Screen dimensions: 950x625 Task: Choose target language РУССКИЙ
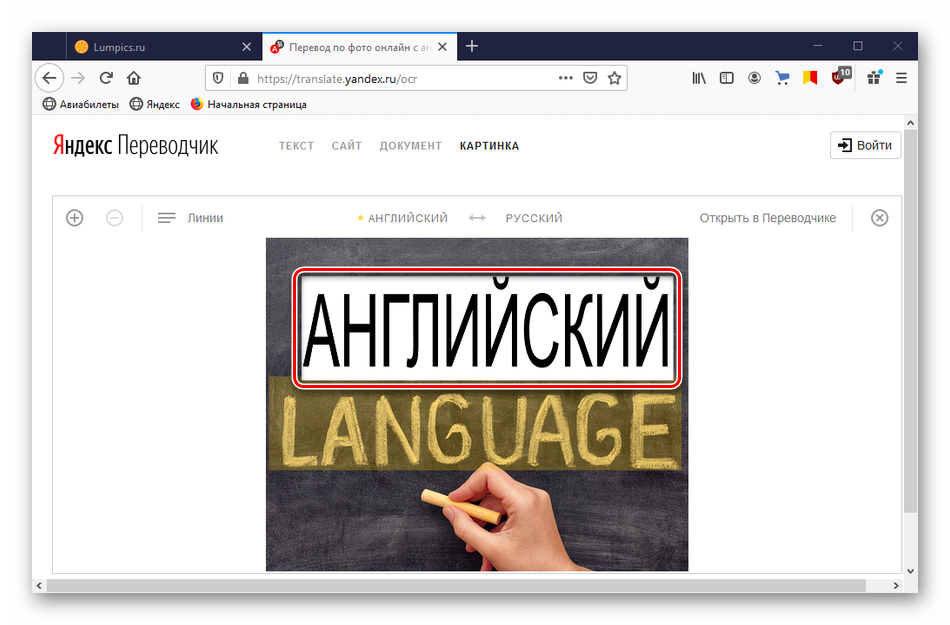point(534,218)
